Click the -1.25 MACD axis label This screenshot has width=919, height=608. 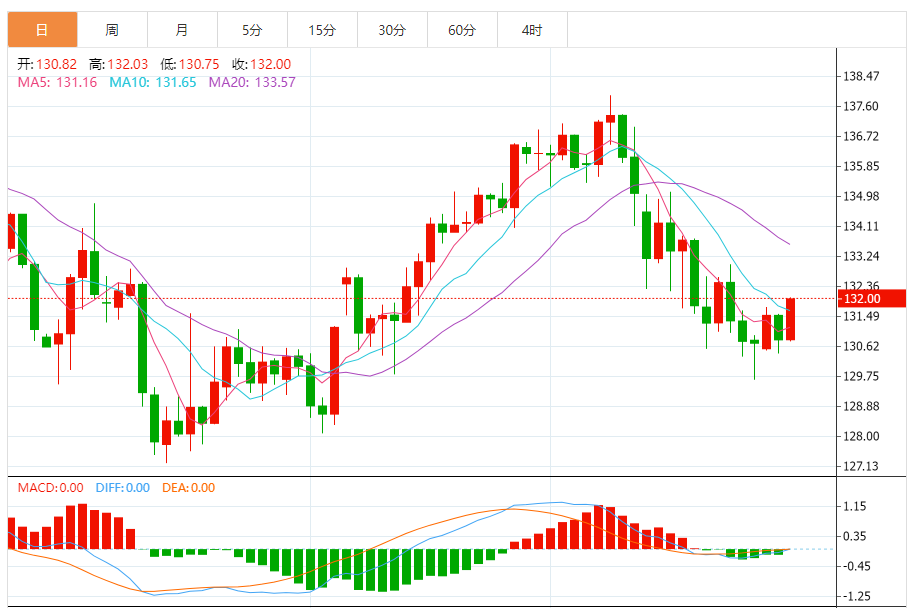point(856,596)
